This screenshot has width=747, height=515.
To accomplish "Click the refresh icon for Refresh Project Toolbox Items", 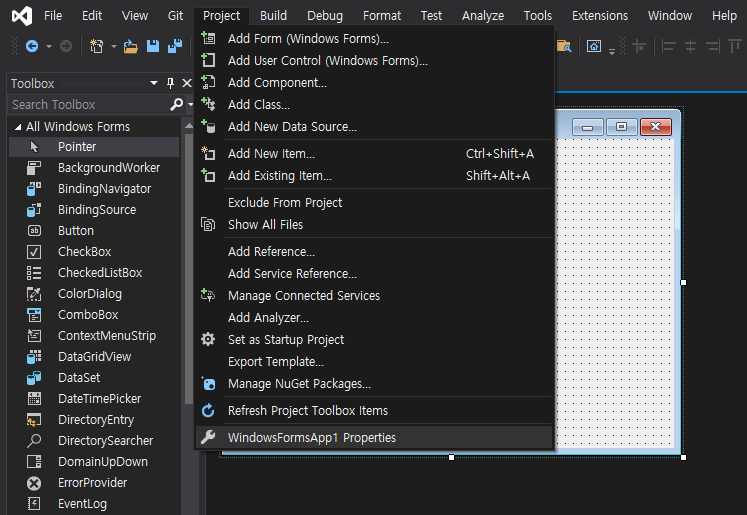I will (x=208, y=410).
